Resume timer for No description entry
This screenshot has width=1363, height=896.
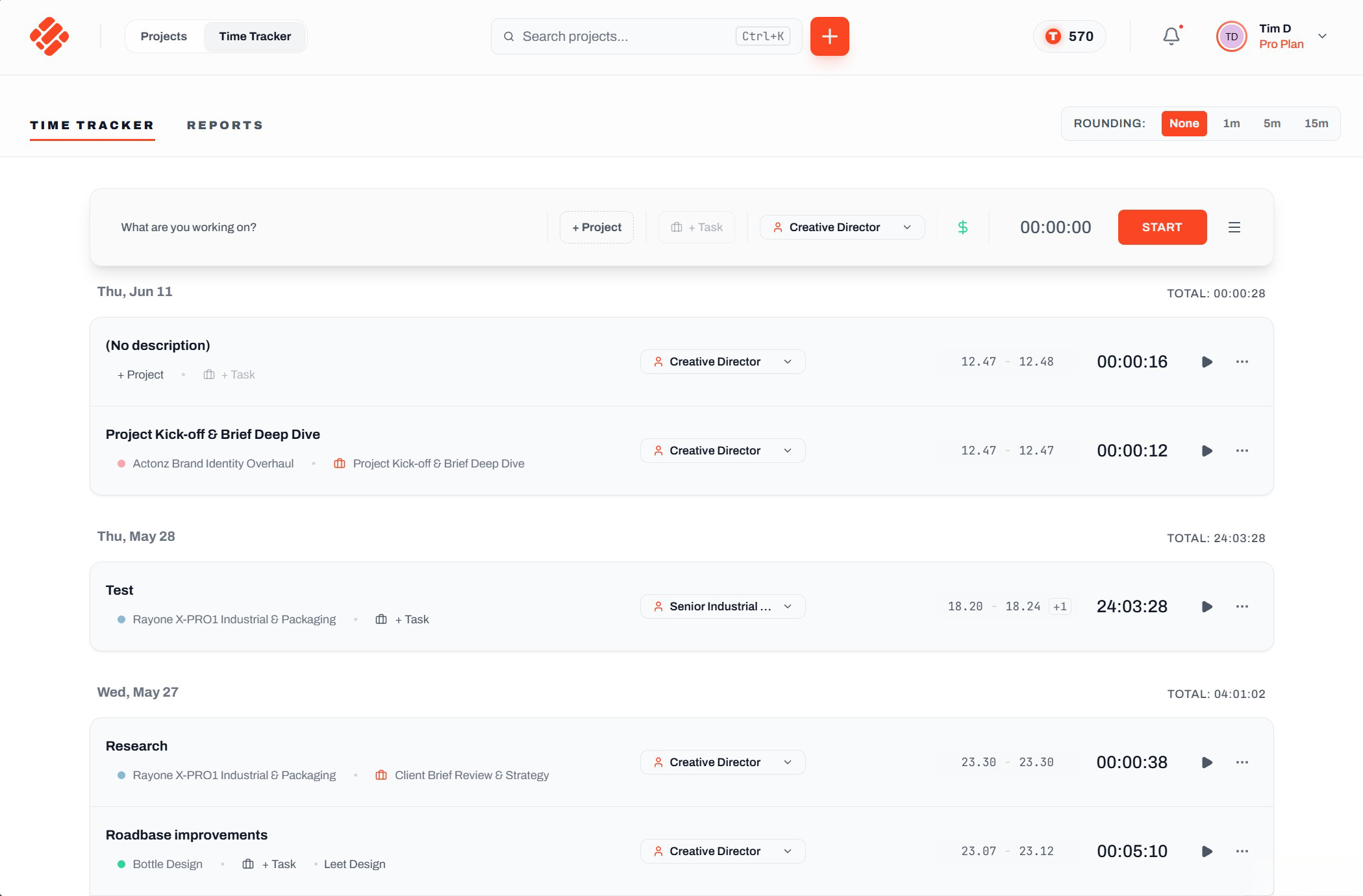point(1207,362)
